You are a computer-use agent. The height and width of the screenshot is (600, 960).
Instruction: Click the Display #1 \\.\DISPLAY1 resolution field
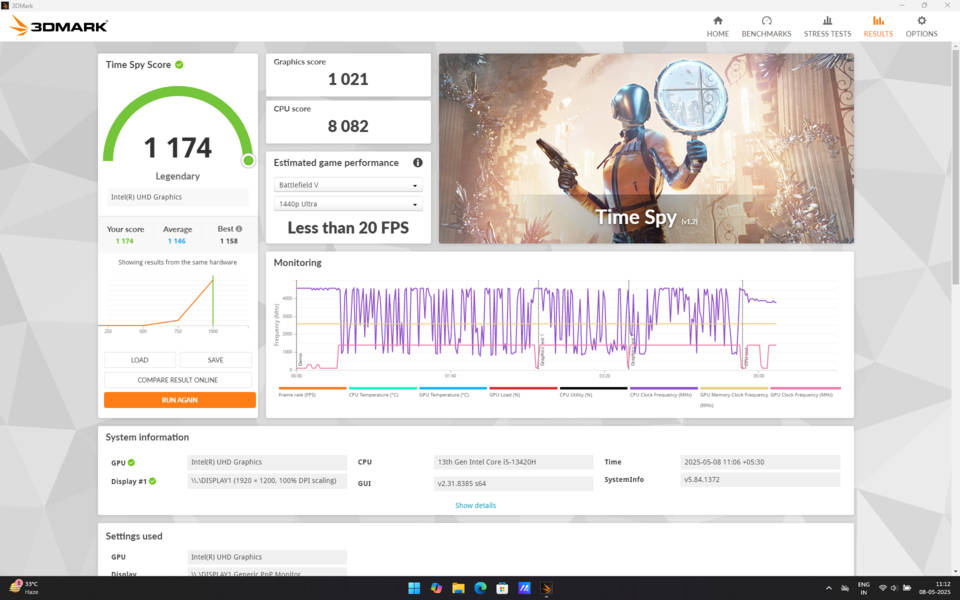click(266, 481)
